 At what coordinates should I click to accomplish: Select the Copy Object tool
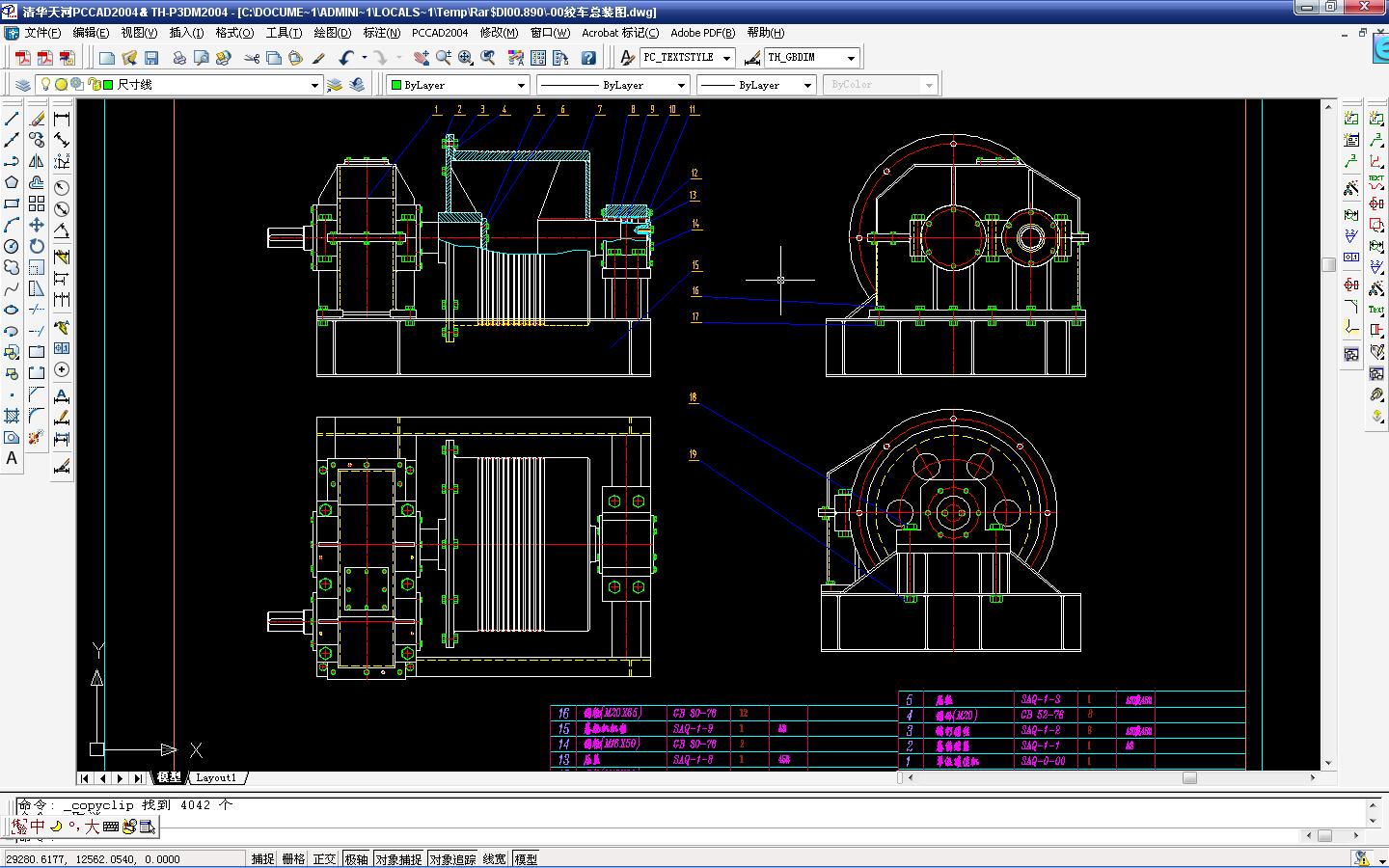coord(37,140)
